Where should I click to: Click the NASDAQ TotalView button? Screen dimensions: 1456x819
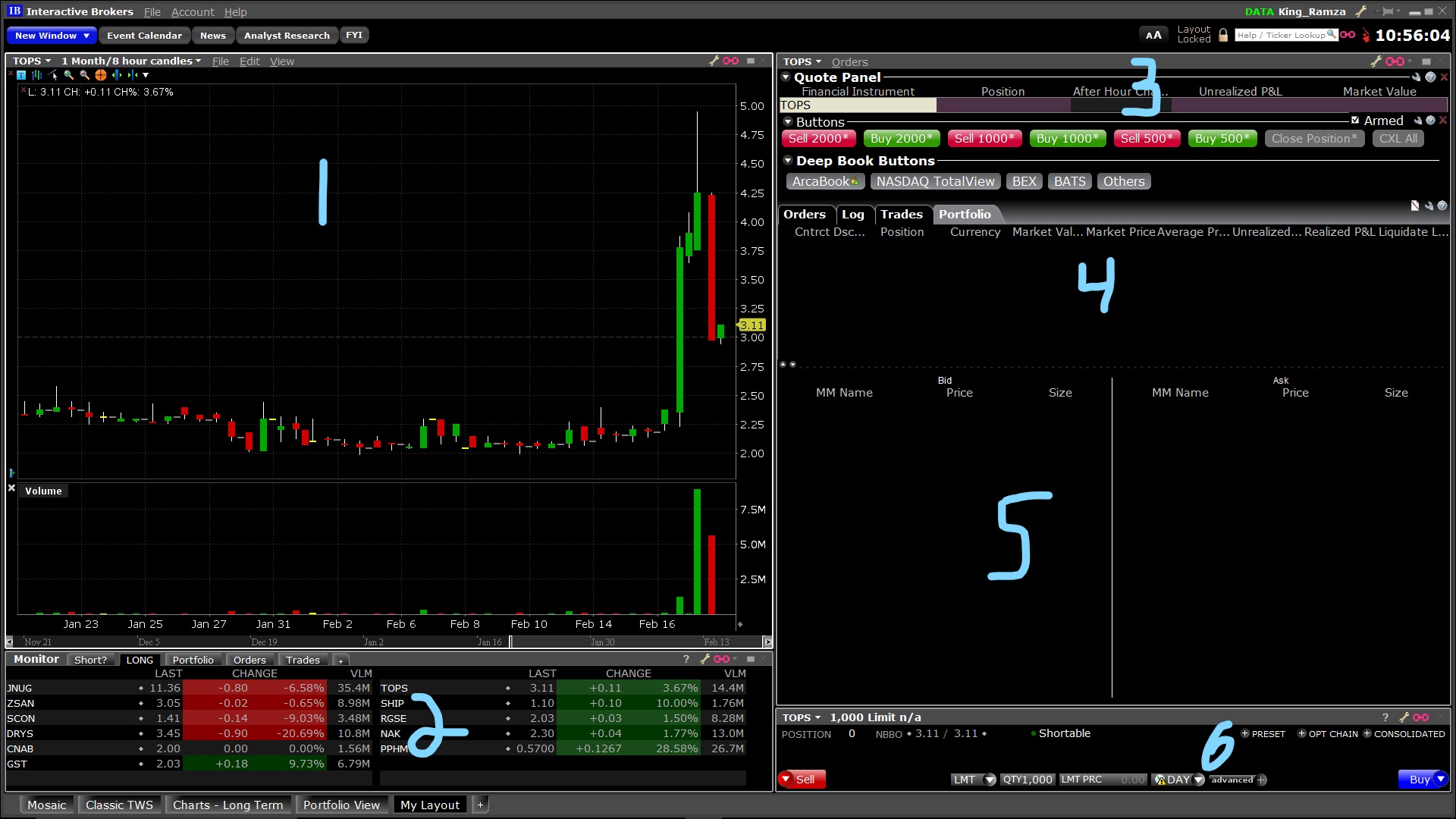pos(935,181)
